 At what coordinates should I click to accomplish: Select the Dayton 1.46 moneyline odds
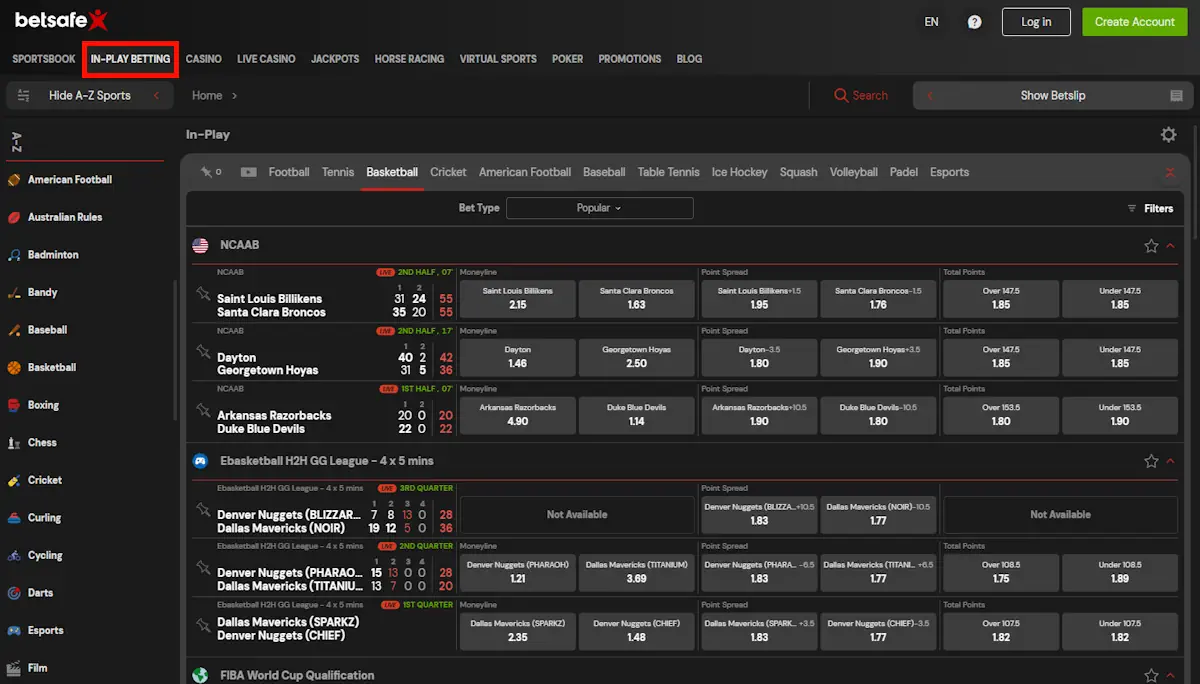click(x=517, y=357)
